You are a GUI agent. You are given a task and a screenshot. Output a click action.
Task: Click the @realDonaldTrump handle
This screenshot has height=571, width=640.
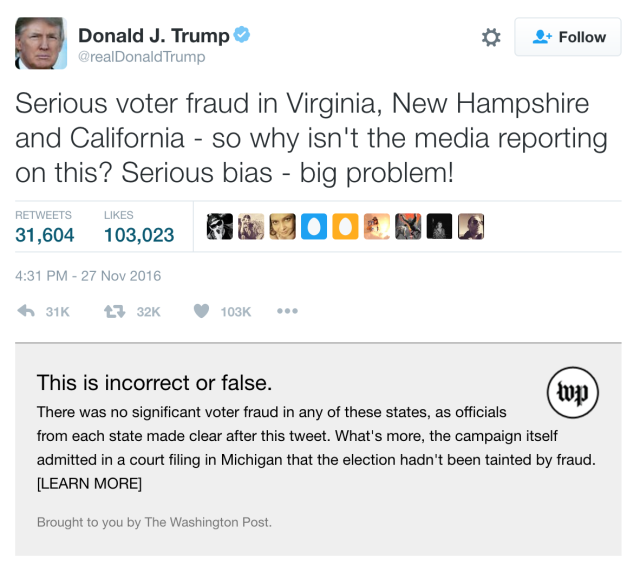coord(141,57)
